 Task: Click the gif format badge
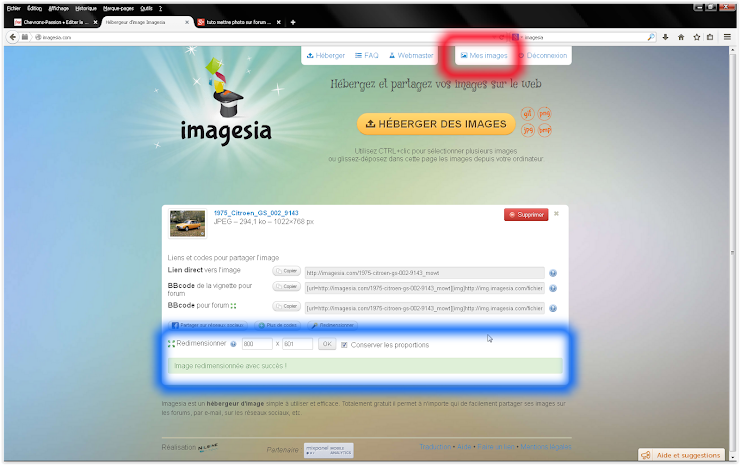[x=527, y=114]
